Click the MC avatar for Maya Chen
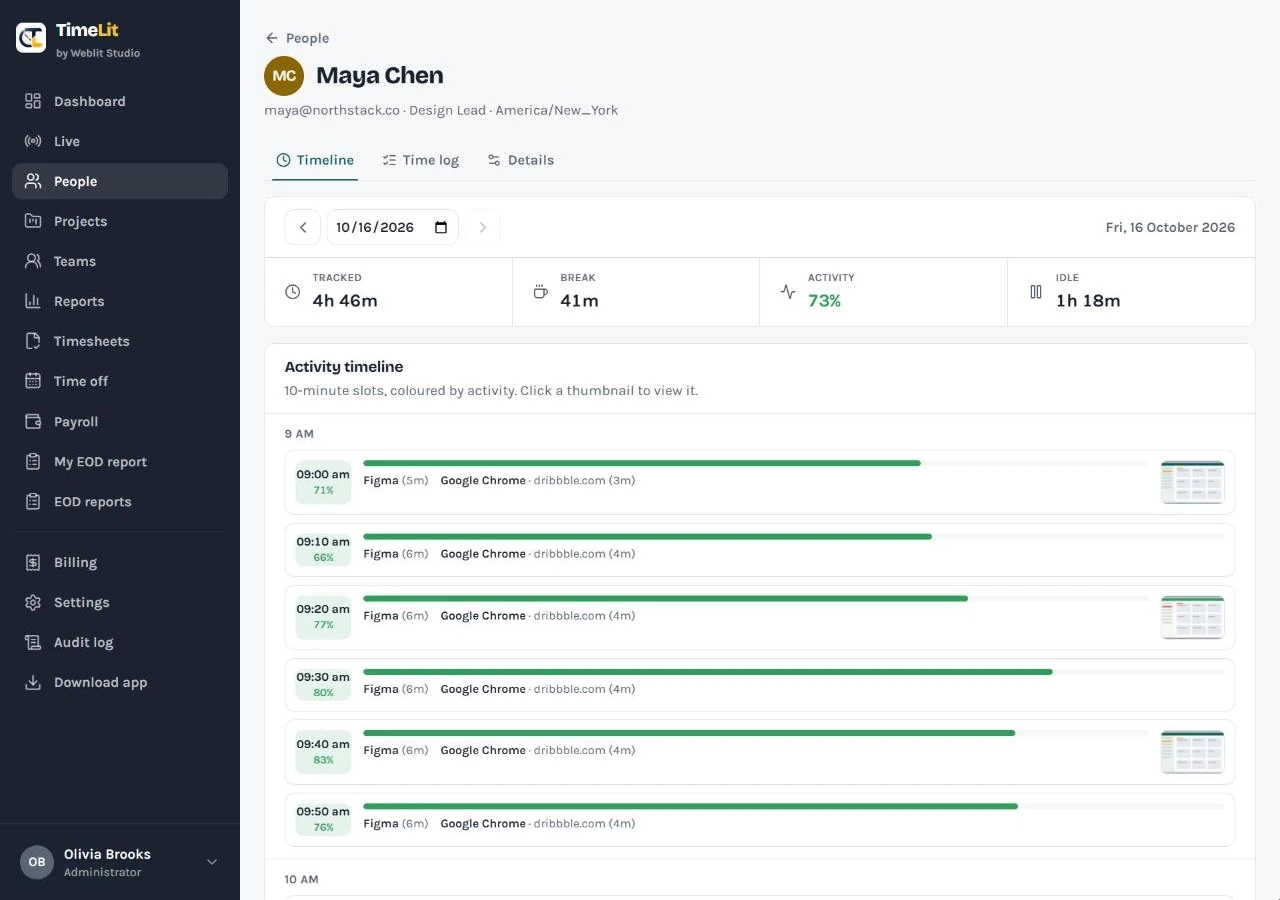Viewport: 1280px width, 900px height. click(x=284, y=76)
